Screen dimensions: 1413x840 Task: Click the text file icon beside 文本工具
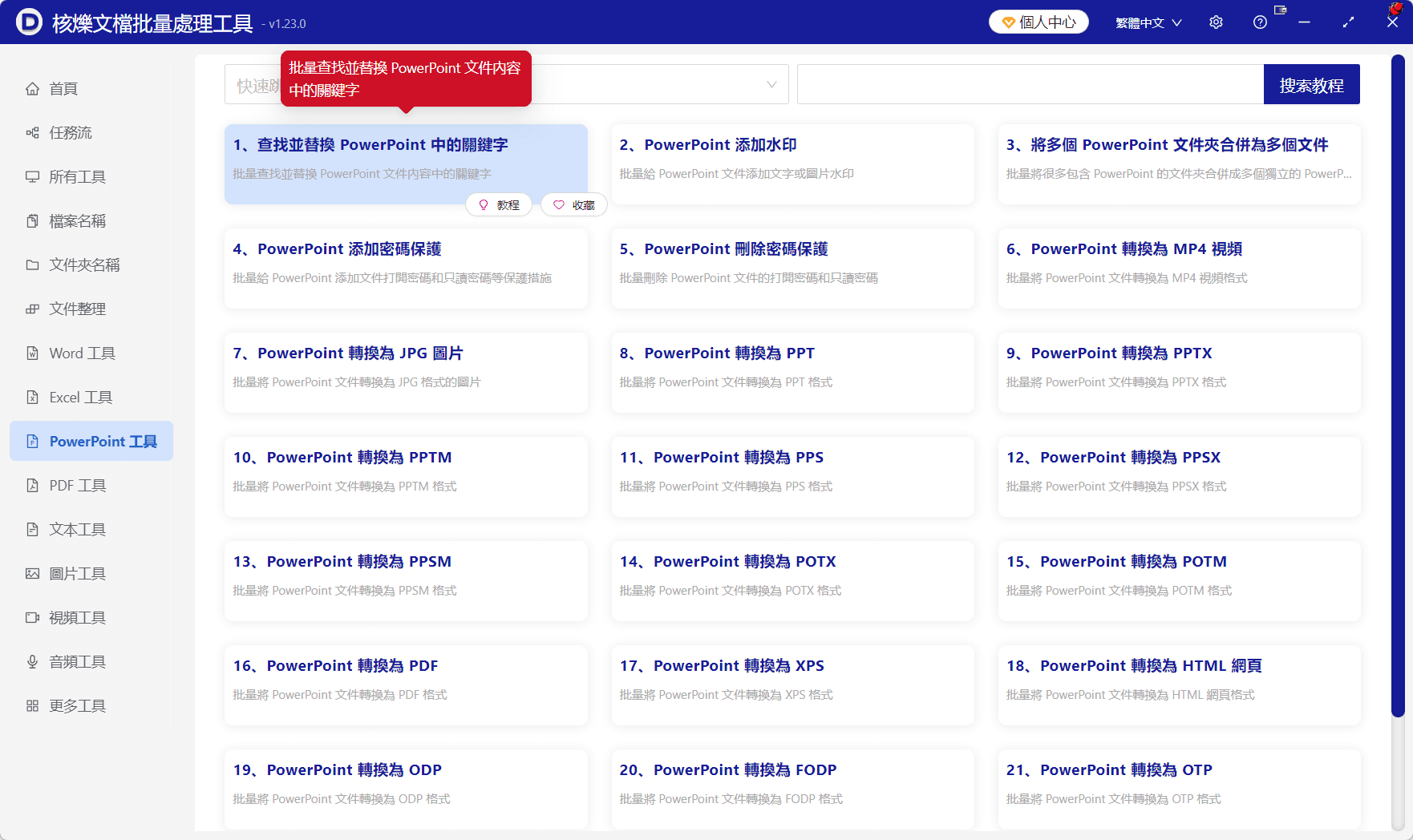tap(32, 530)
